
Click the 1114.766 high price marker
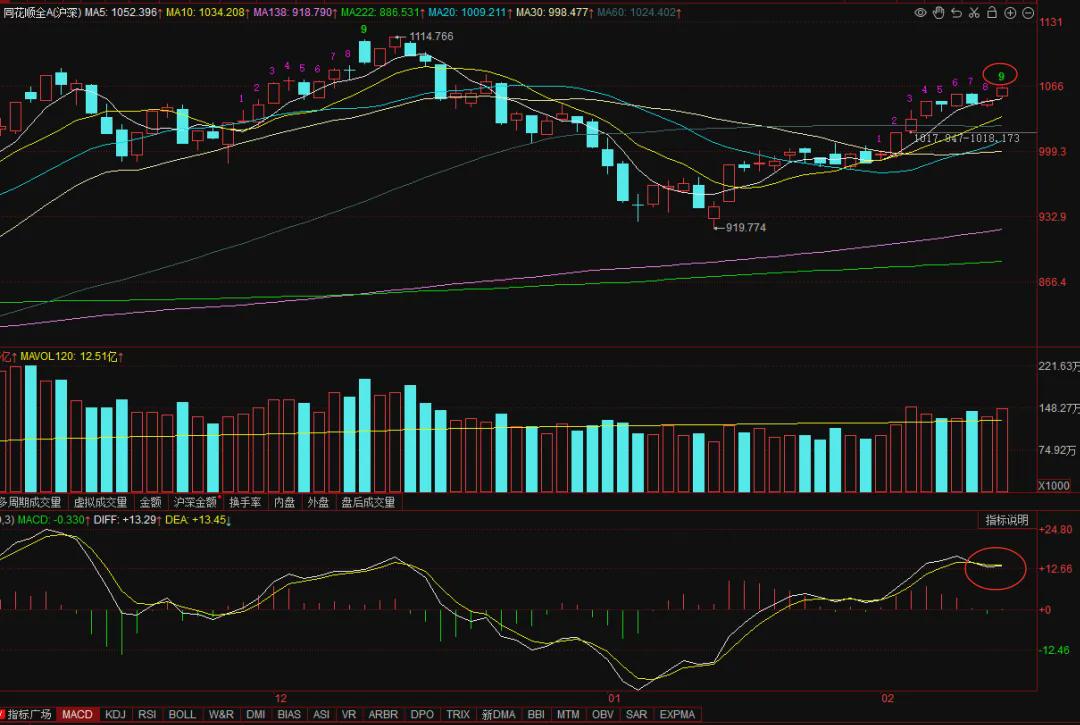[431, 36]
